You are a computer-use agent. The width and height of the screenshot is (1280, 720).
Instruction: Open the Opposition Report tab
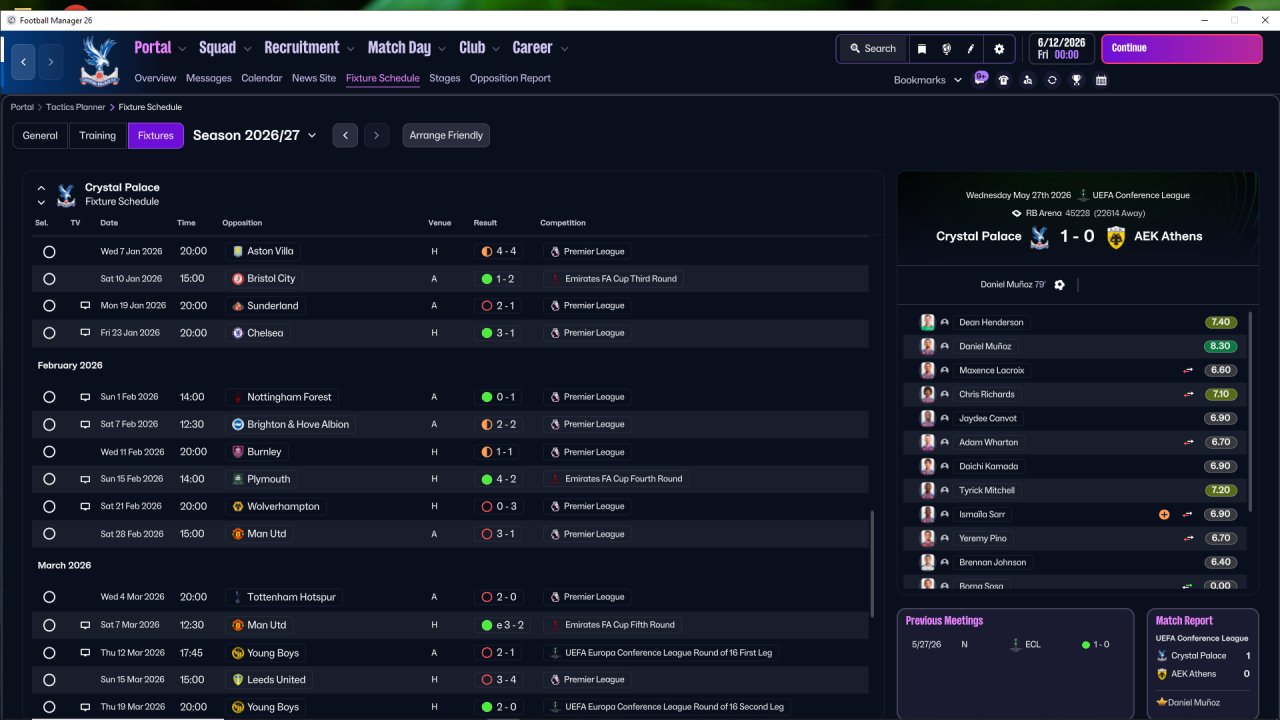[x=510, y=78]
